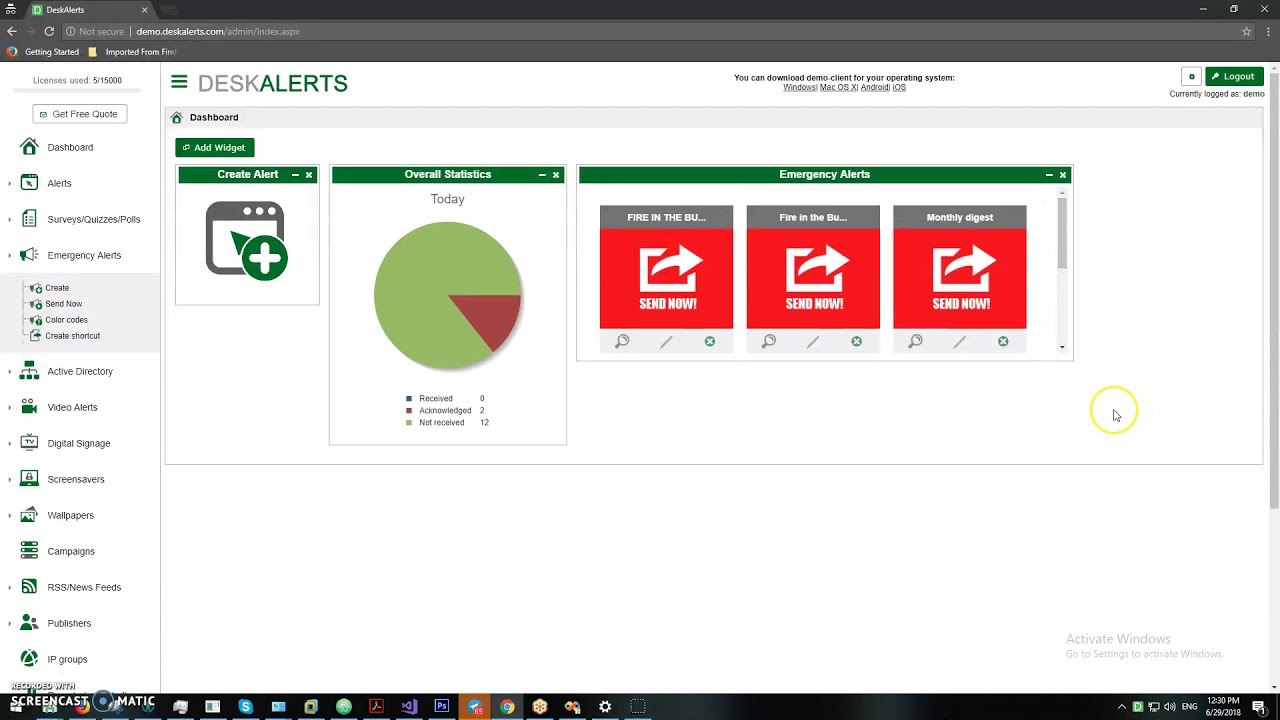This screenshot has height=720, width=1280.
Task: Expand the Active Directory arrow
Action: pyautogui.click(x=10, y=371)
